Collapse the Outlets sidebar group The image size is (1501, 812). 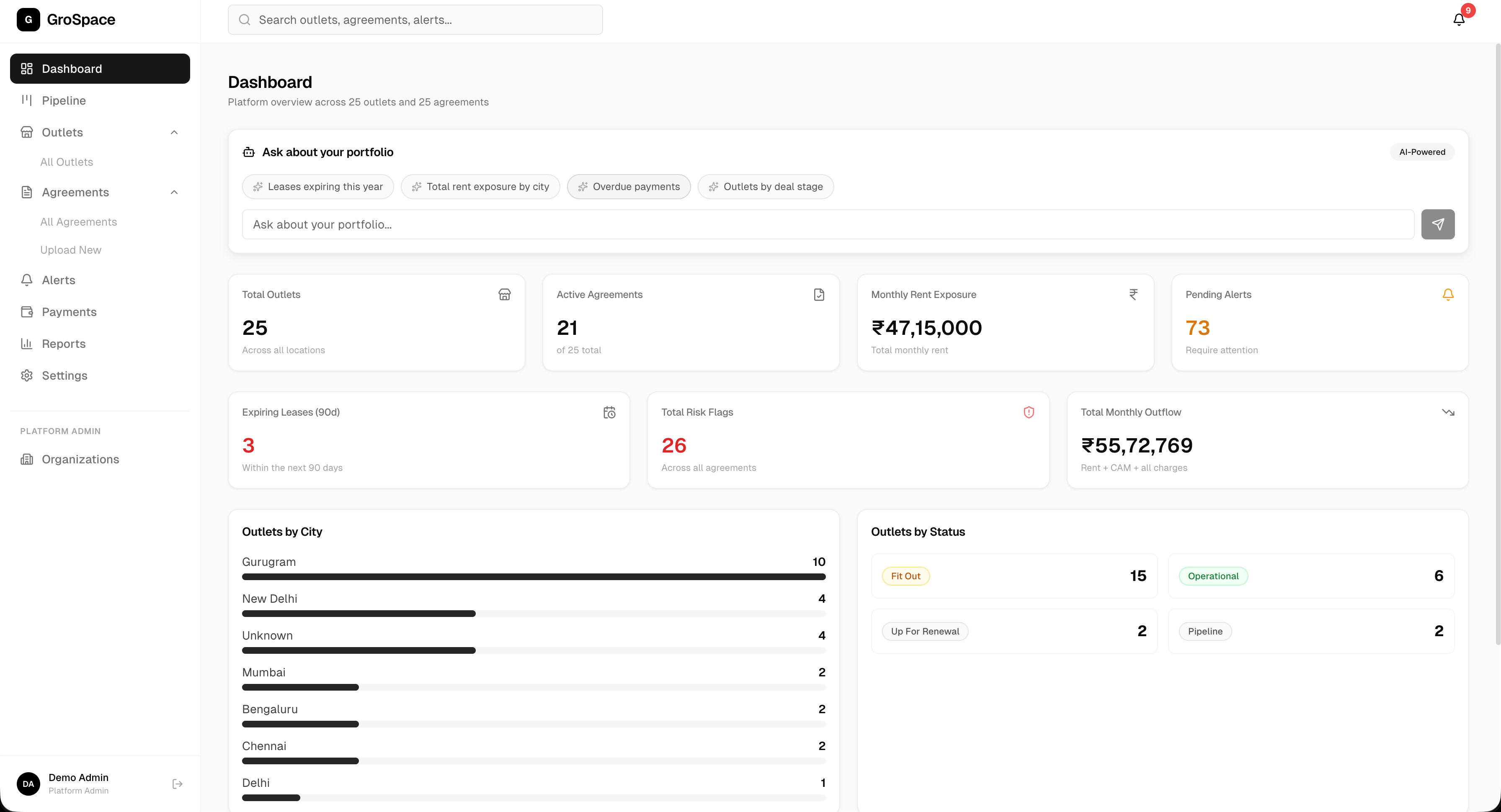[174, 132]
